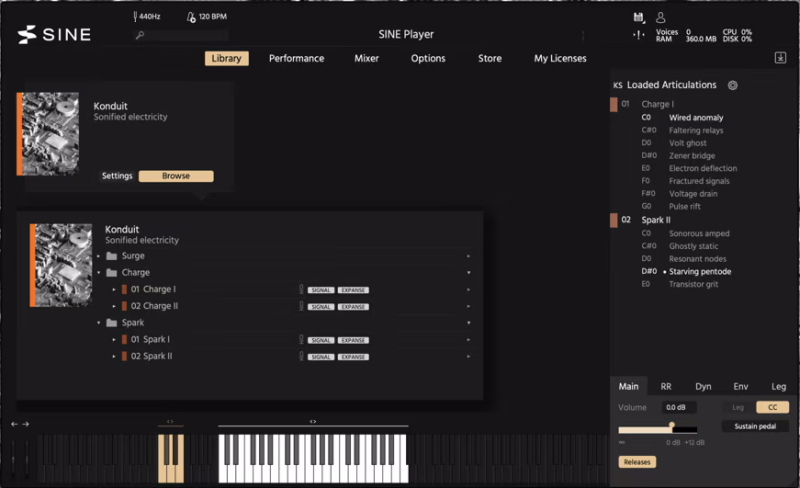800x488 pixels.
Task: Expand the 02 Spark II instrument
Action: pos(114,356)
